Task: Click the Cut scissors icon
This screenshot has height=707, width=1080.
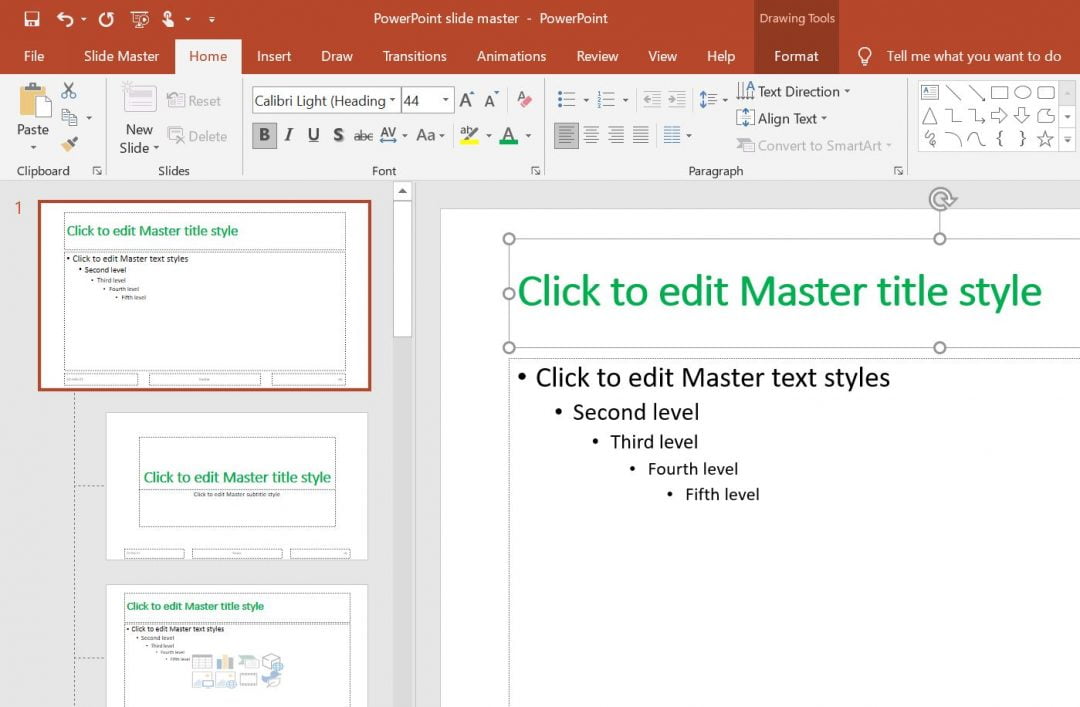Action: 69,90
